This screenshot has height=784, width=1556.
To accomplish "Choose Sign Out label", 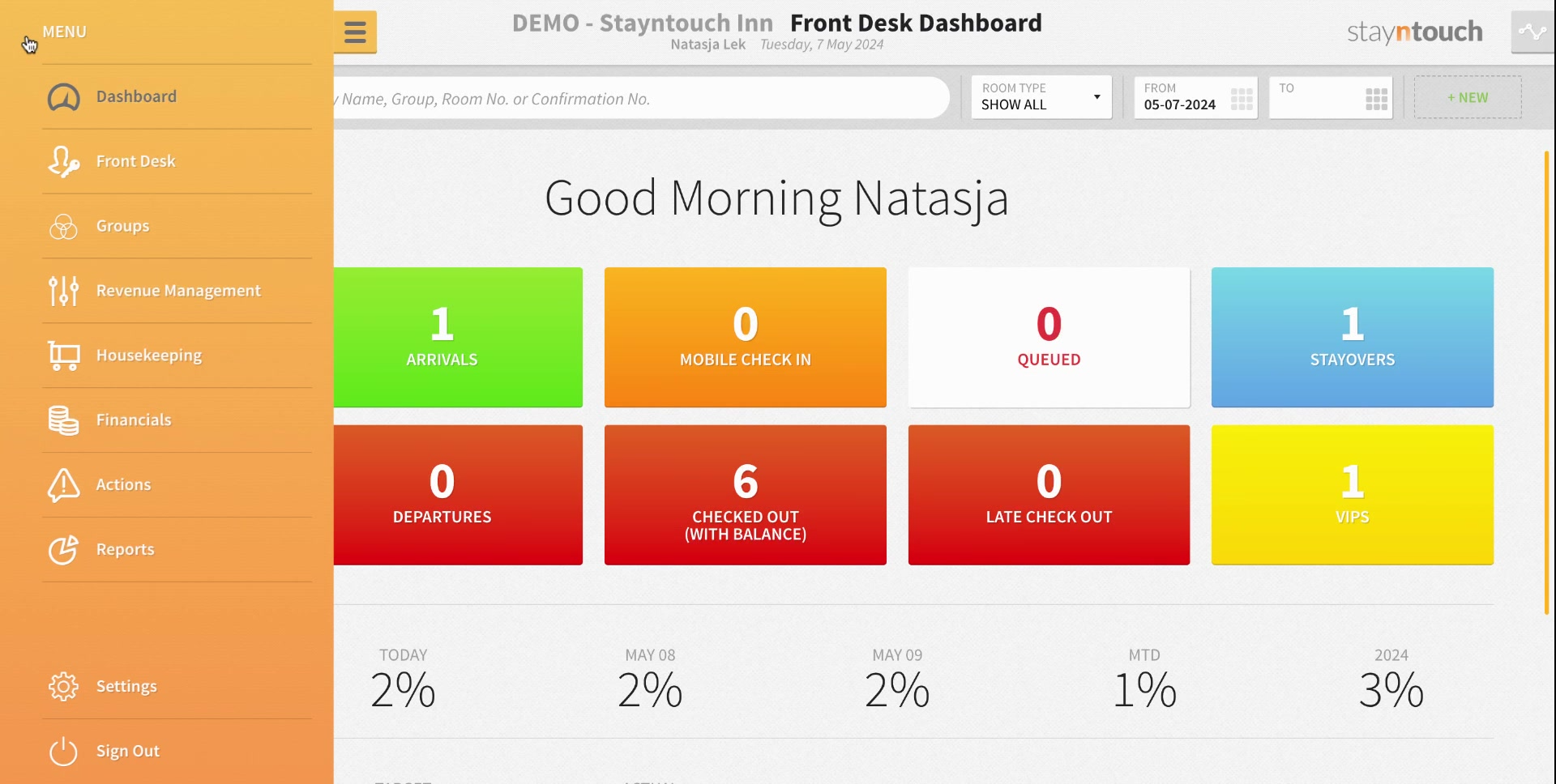I will point(128,751).
